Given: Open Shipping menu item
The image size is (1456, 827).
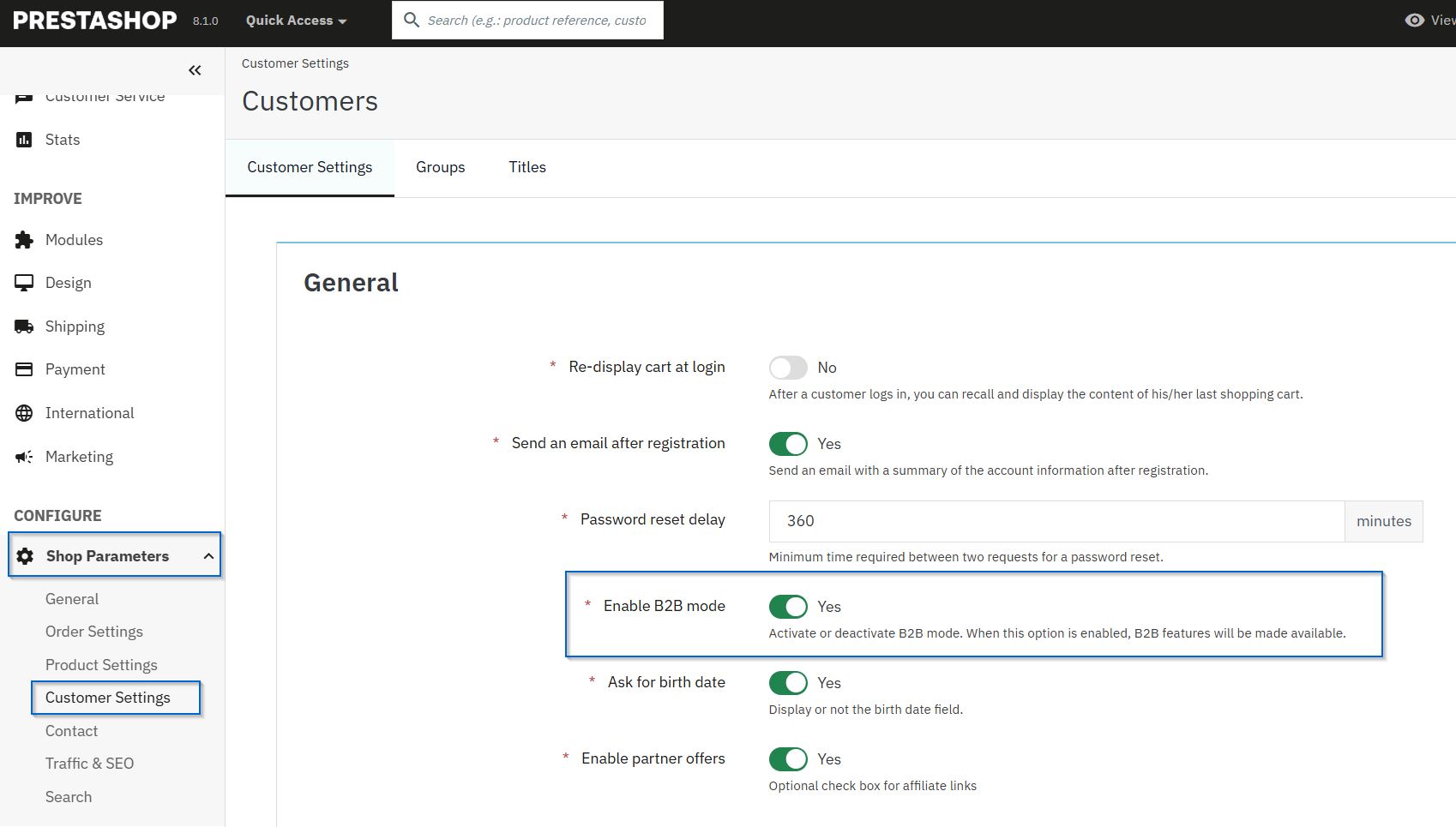Looking at the screenshot, I should point(75,327).
